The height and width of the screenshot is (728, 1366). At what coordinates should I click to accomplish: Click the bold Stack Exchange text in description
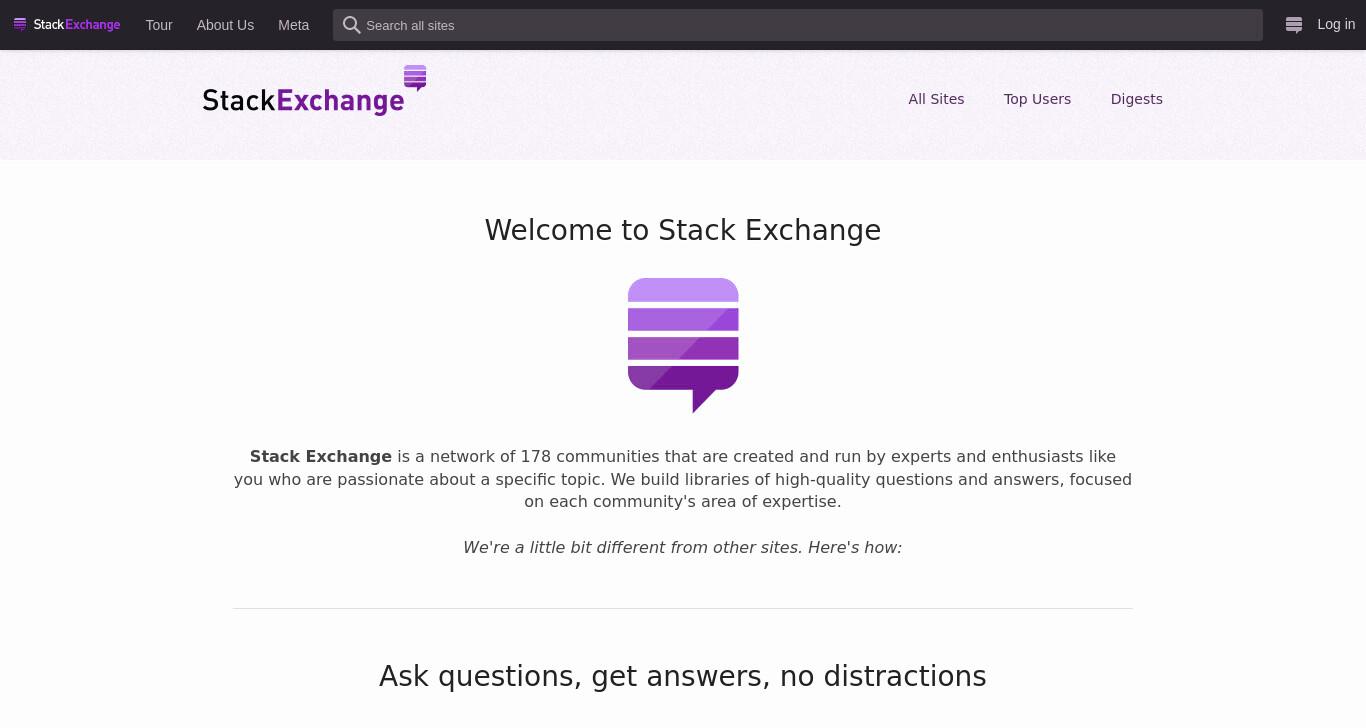[321, 456]
